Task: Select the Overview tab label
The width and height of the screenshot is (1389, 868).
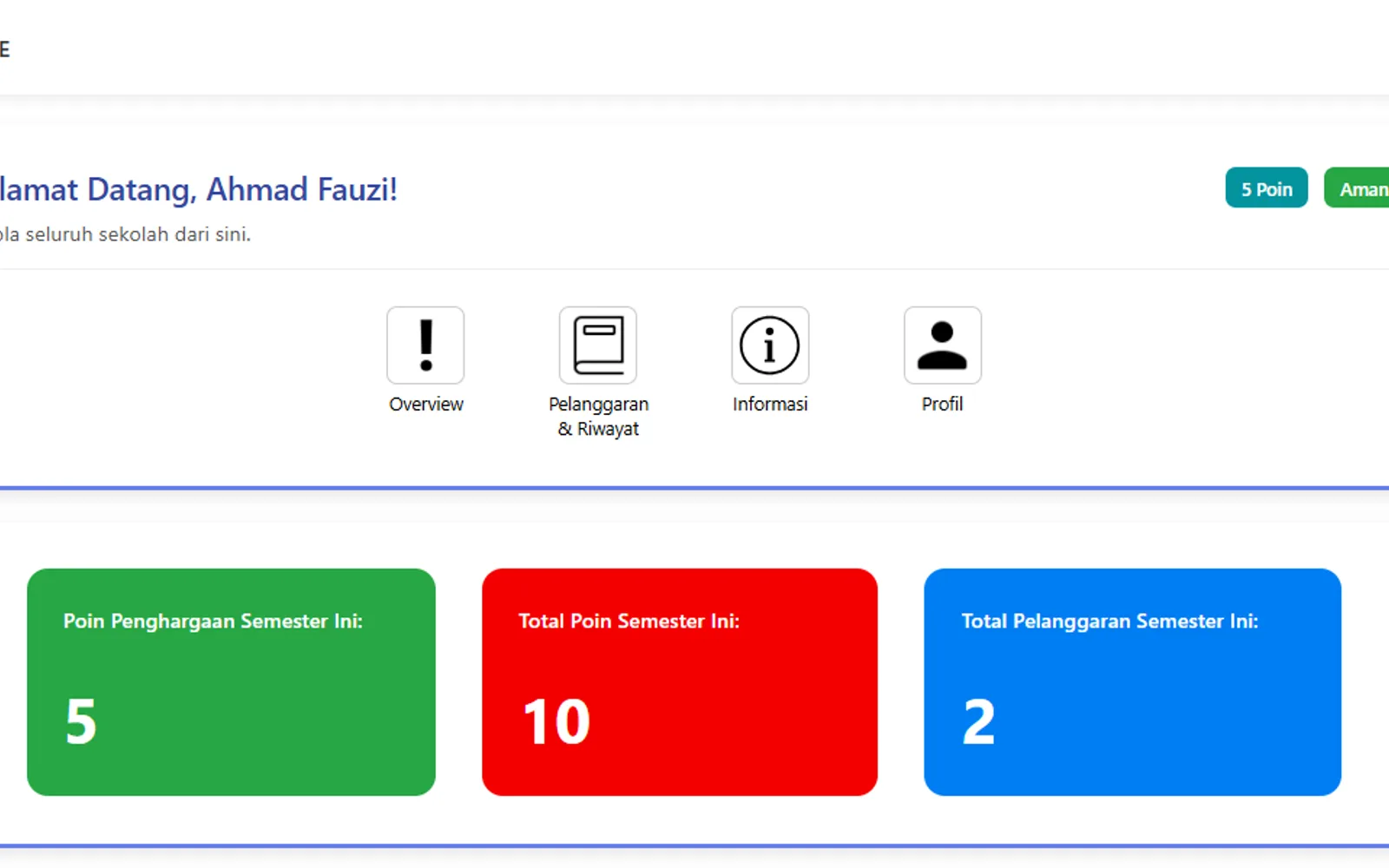Action: [426, 404]
